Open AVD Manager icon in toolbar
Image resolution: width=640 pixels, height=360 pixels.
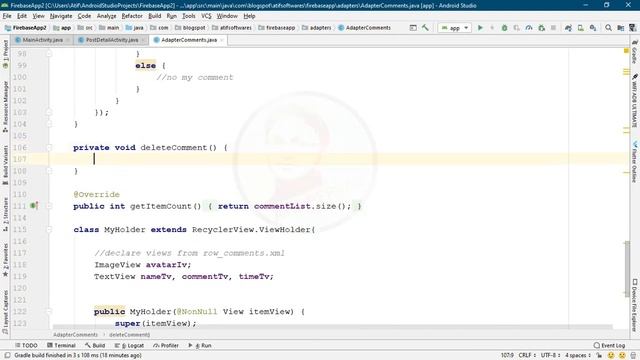(x=580, y=28)
